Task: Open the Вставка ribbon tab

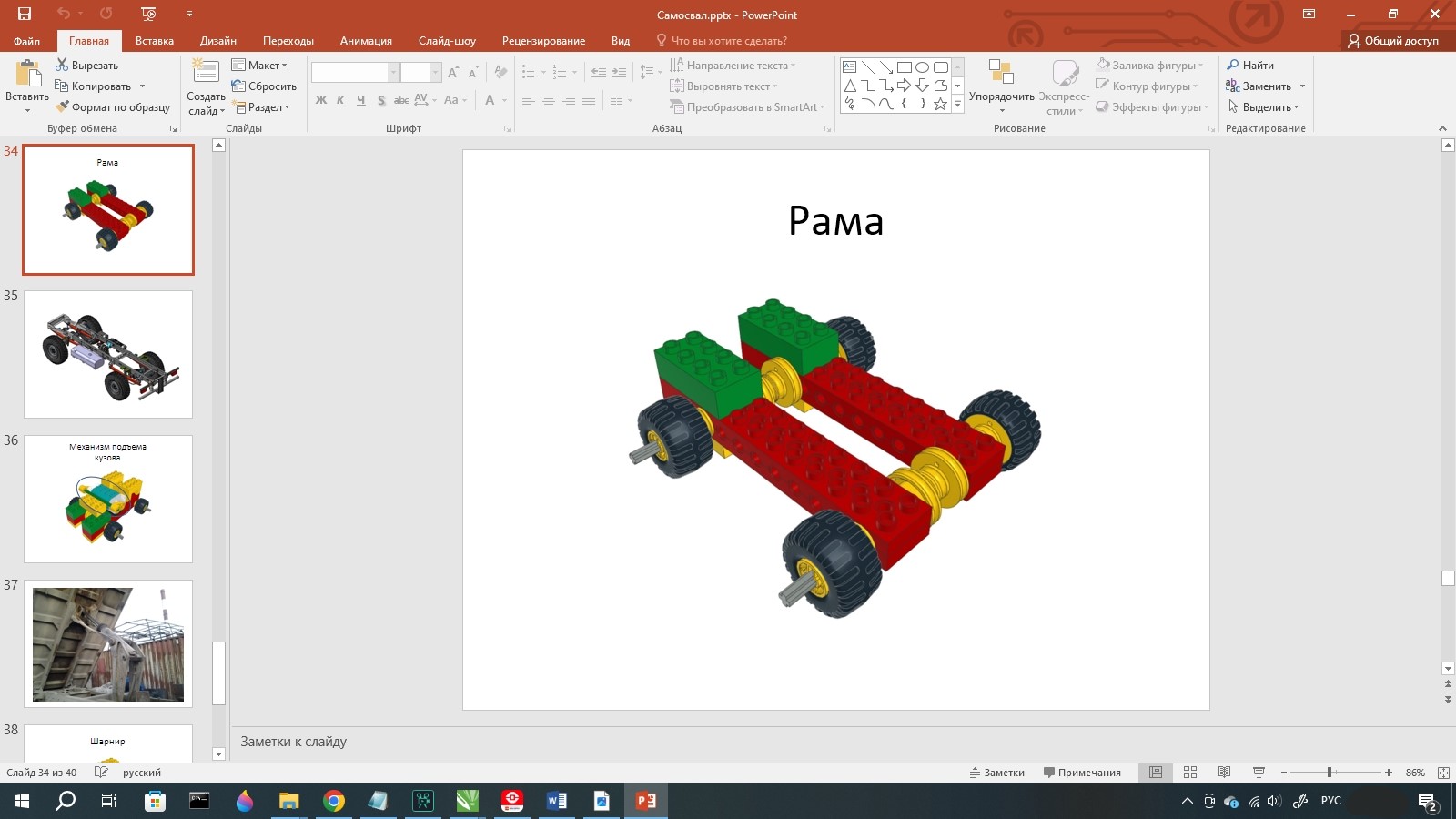Action: pyautogui.click(x=154, y=41)
